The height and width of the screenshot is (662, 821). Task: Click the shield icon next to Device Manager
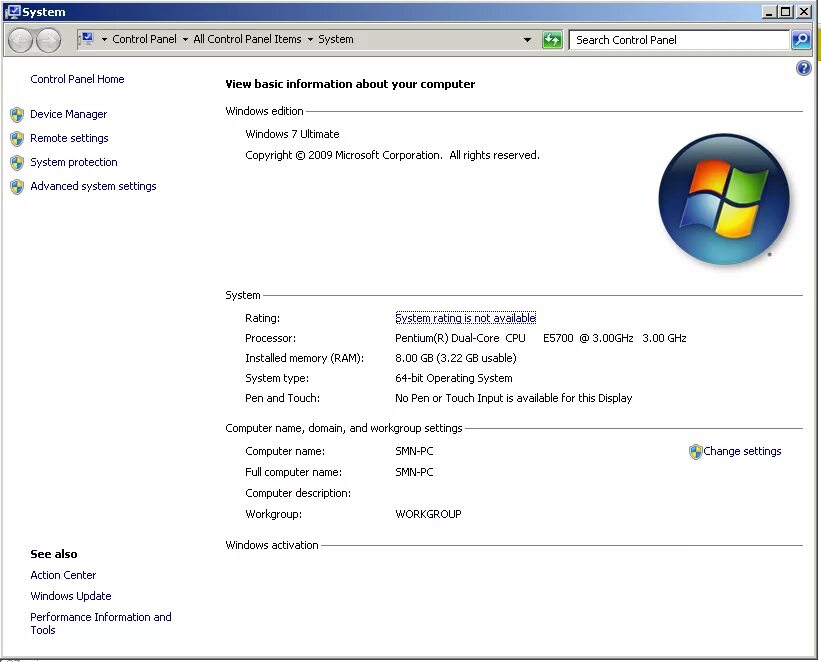(17, 115)
